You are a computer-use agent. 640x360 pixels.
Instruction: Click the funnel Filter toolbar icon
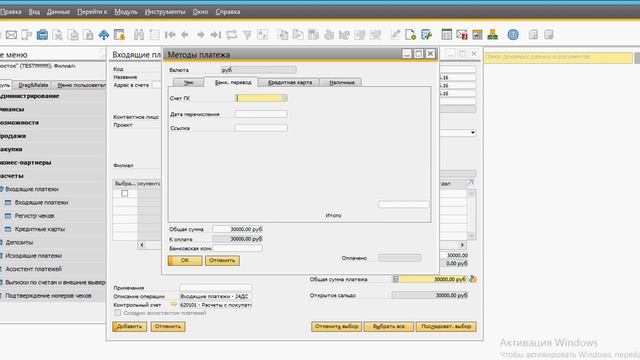coord(247,35)
